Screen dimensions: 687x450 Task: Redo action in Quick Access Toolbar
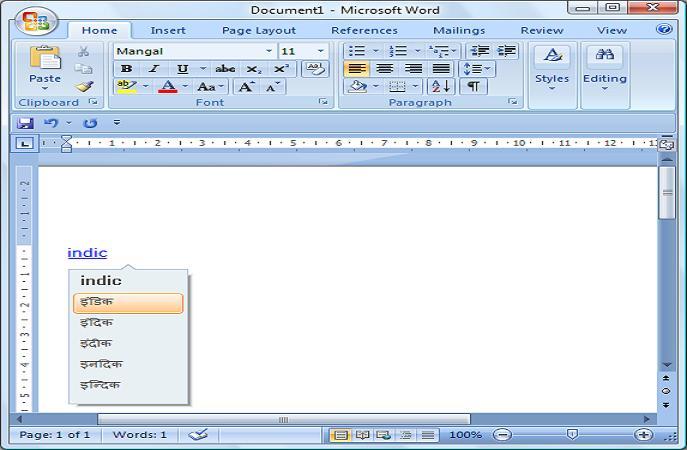tap(90, 123)
